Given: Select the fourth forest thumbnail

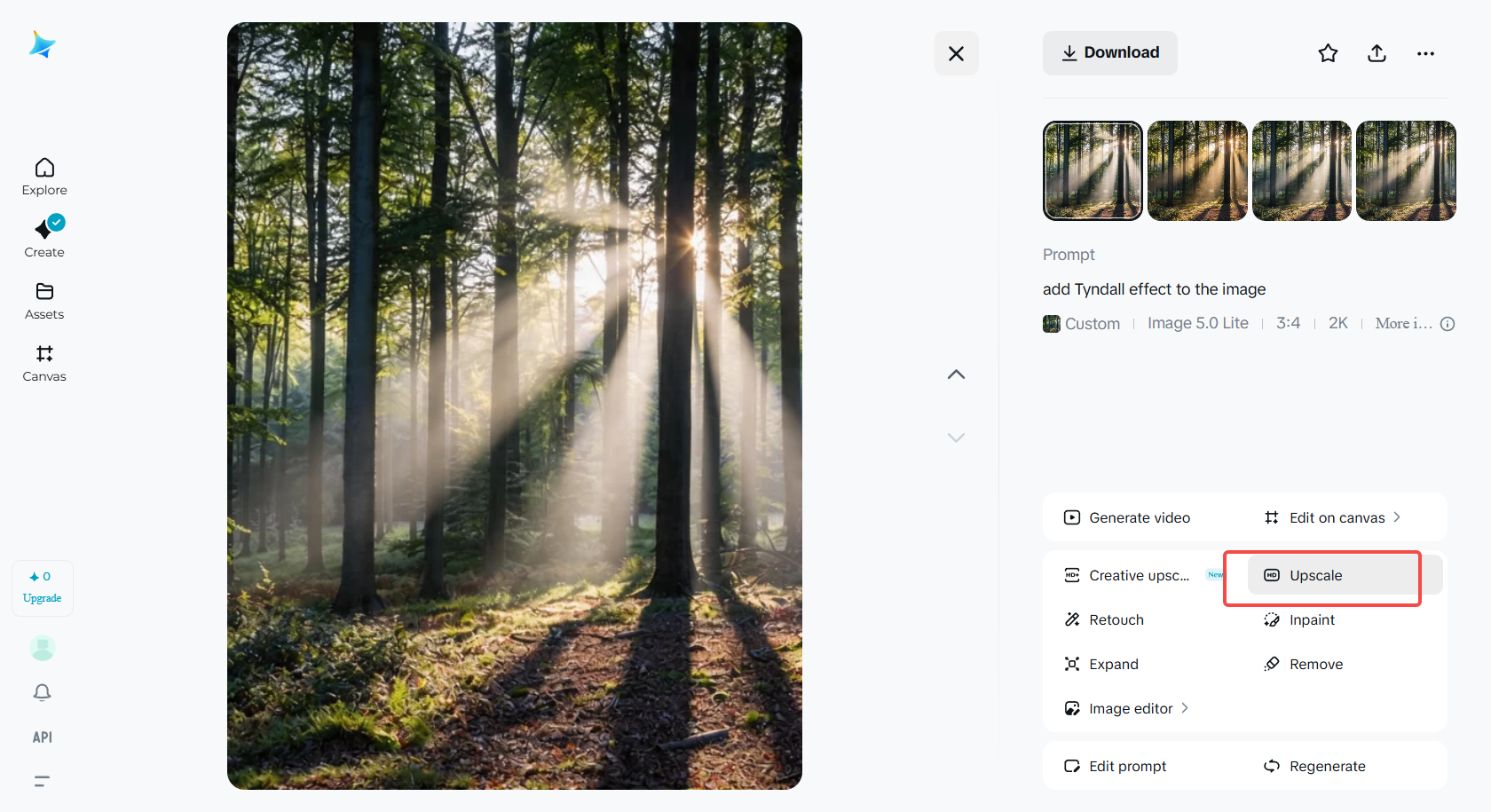Looking at the screenshot, I should tap(1406, 170).
